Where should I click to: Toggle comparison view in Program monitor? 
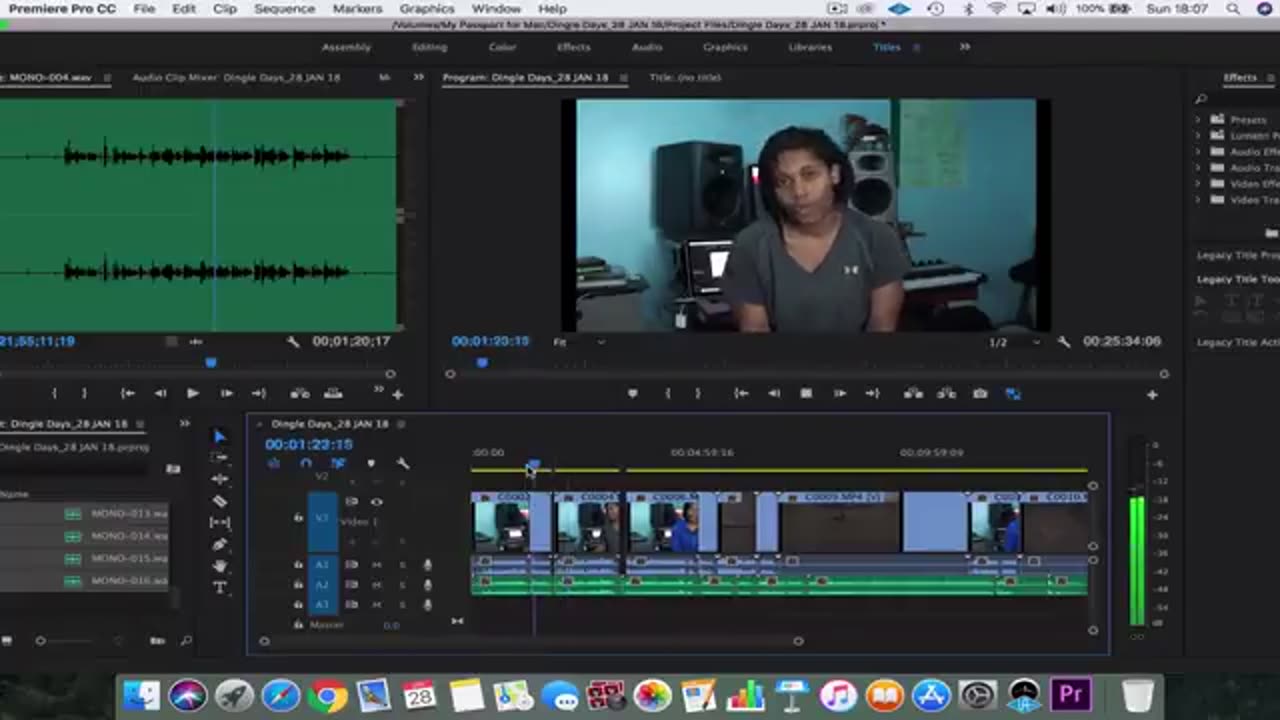1013,394
